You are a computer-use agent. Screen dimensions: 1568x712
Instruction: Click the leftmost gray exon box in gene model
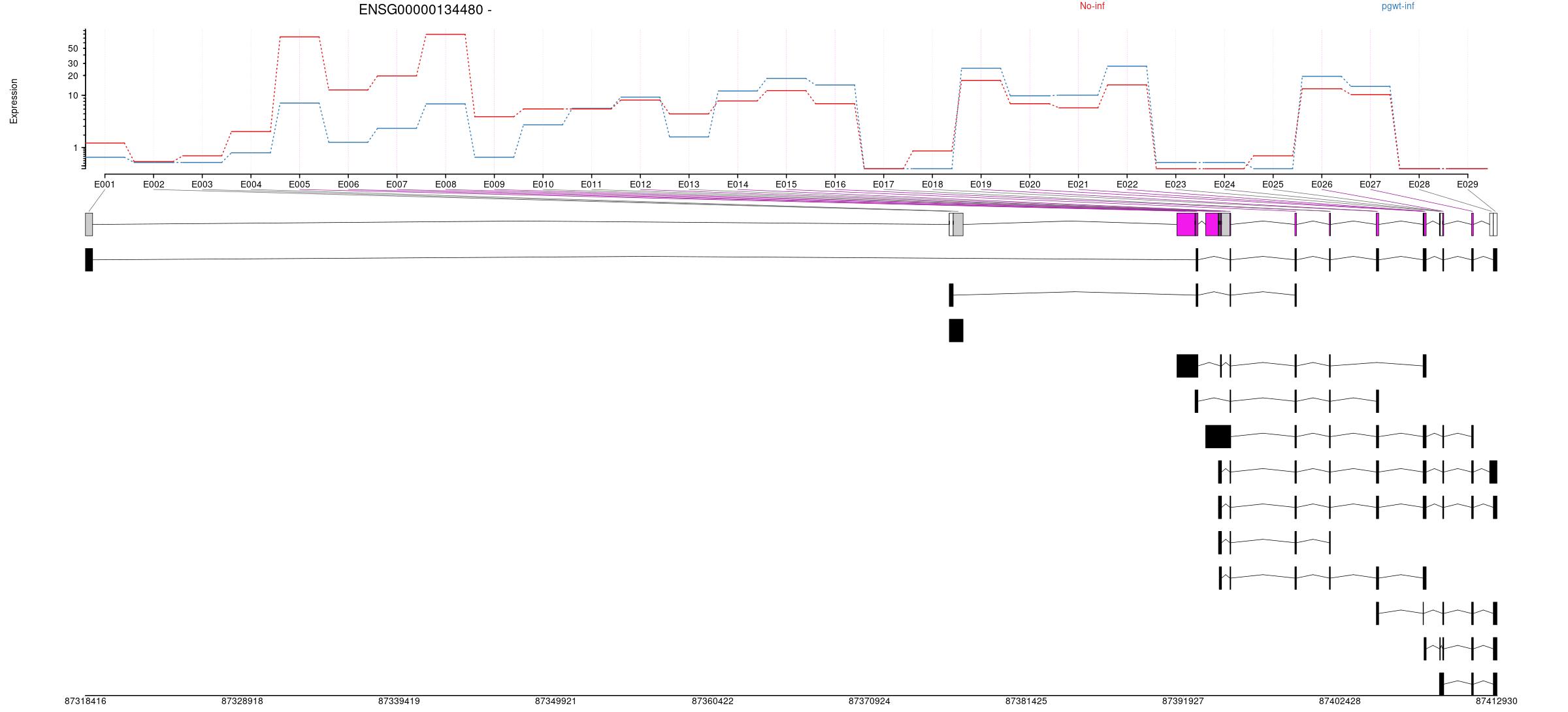pyautogui.click(x=89, y=224)
